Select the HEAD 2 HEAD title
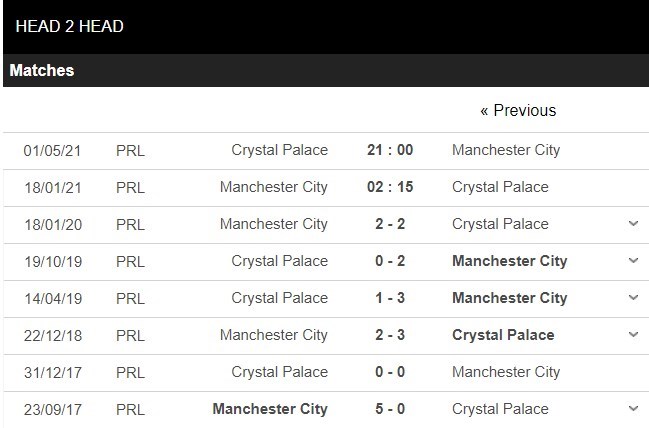This screenshot has width=649, height=428. [x=70, y=26]
